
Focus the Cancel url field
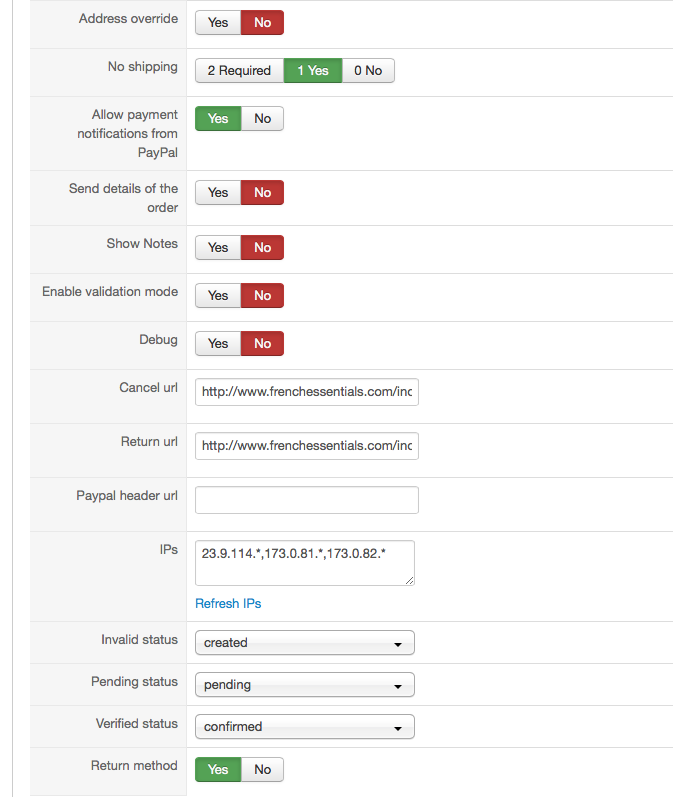point(306,393)
